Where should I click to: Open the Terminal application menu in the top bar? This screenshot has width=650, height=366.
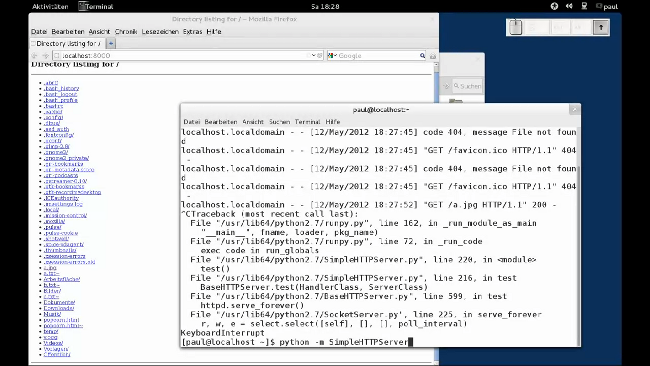point(96,7)
